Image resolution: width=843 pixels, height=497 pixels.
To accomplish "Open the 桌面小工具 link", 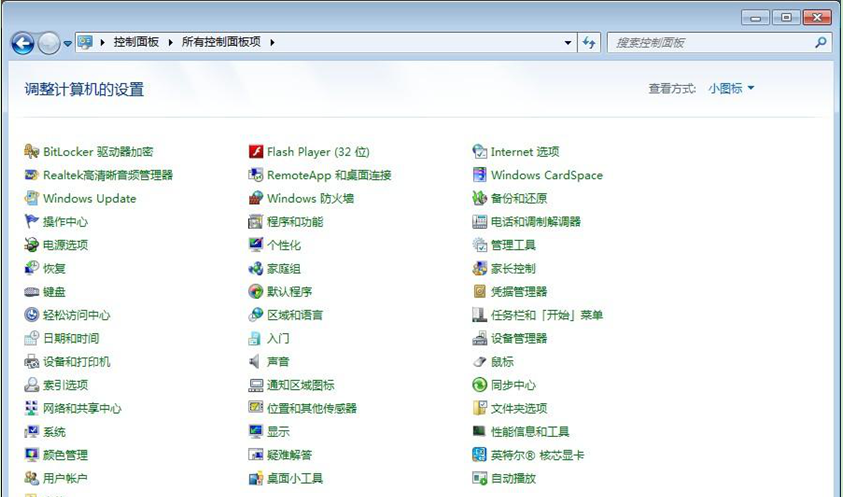I will click(x=295, y=478).
